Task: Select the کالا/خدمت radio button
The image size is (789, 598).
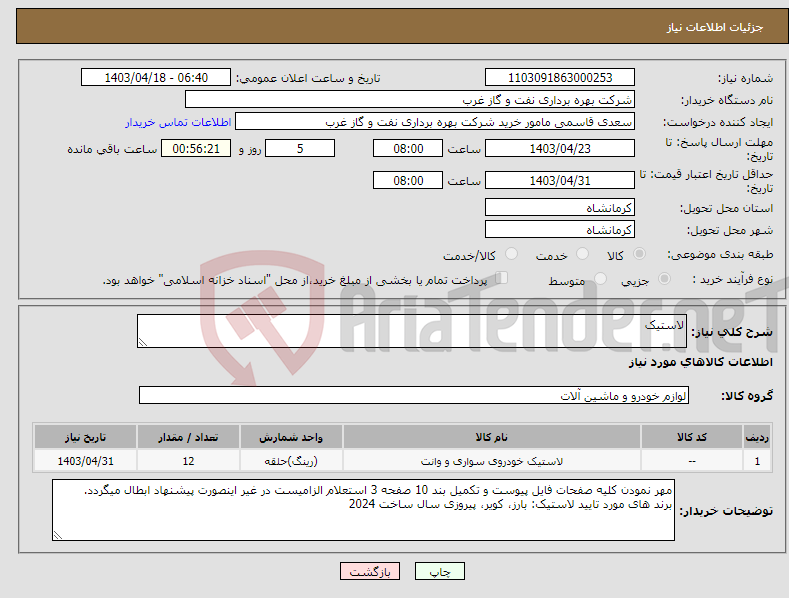Action: point(511,254)
